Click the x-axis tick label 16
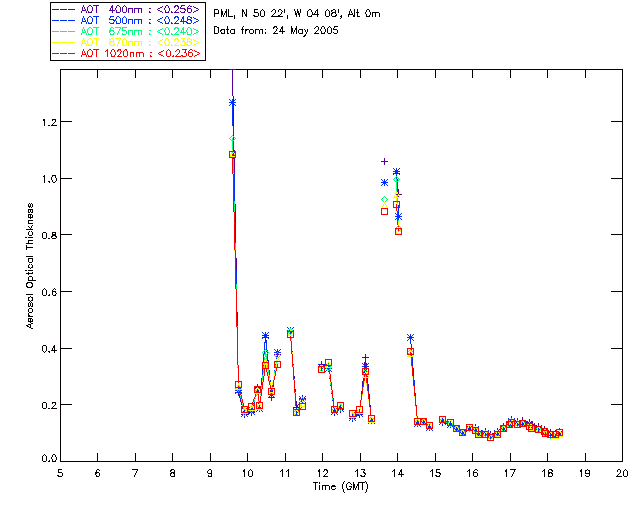 [473, 473]
